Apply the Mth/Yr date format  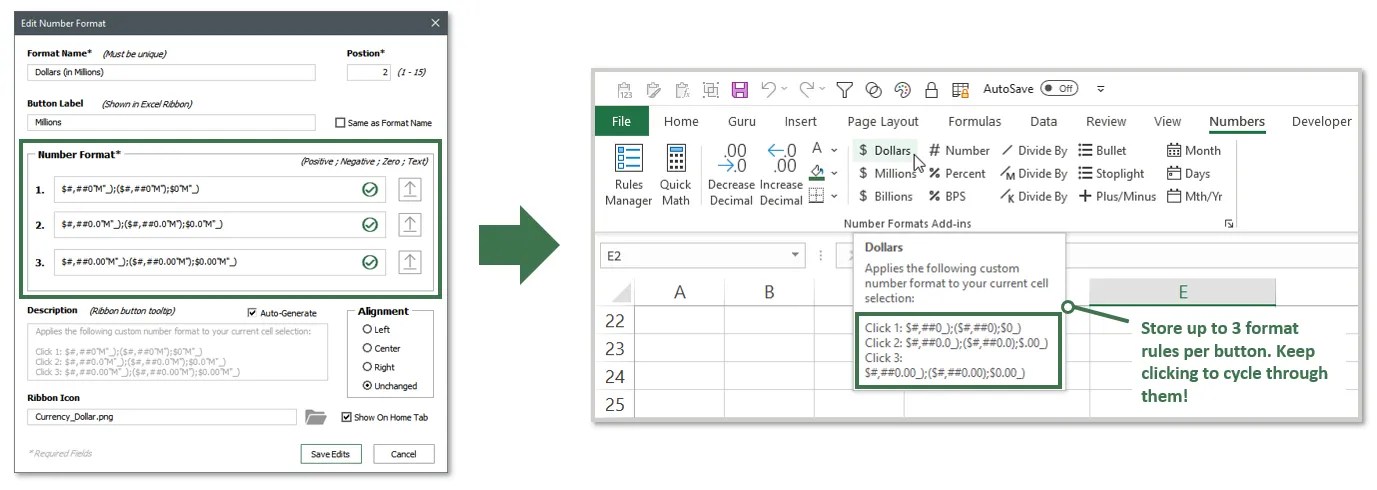coord(1194,196)
